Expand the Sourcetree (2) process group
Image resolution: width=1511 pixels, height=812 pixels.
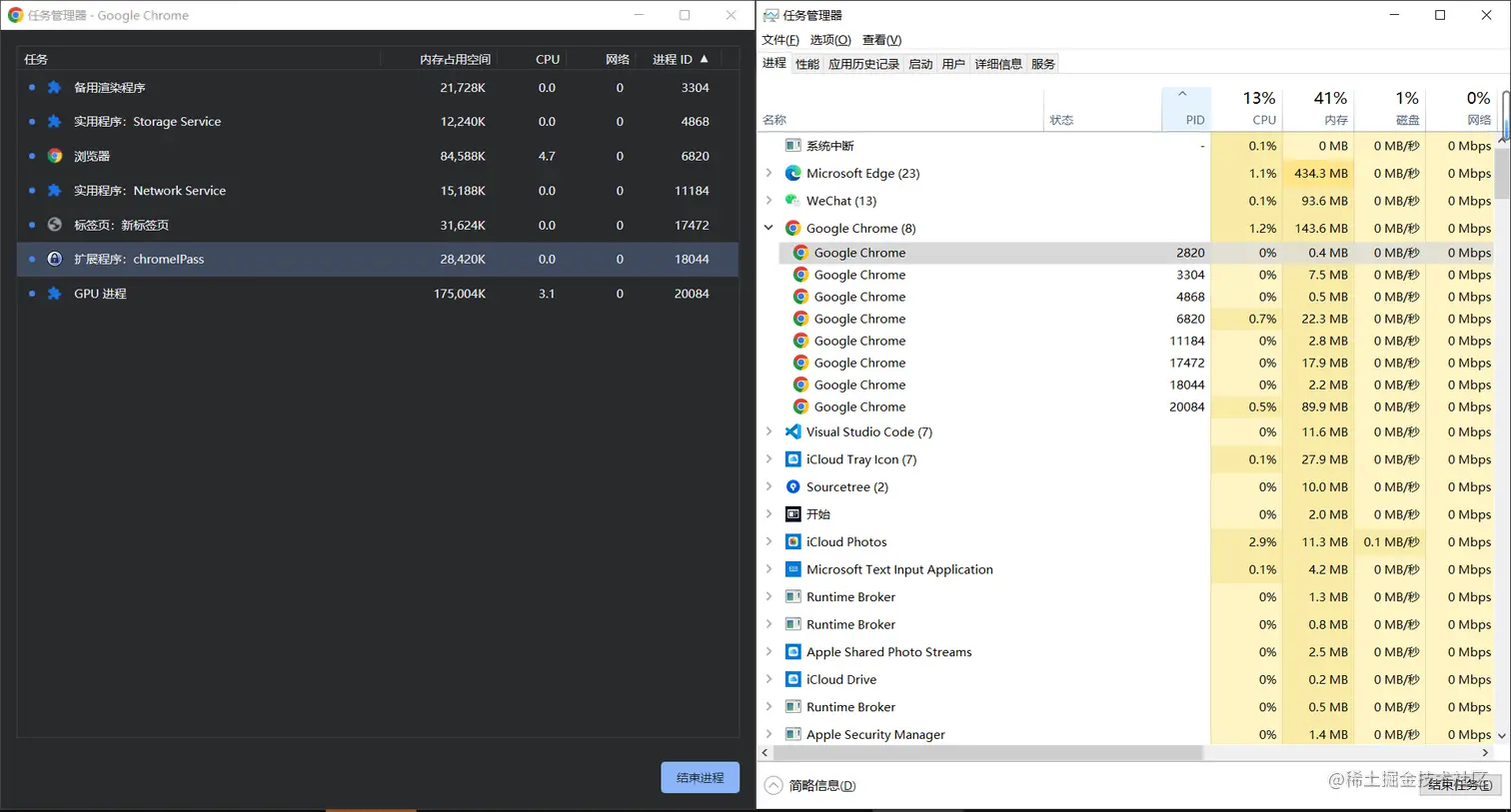click(768, 486)
